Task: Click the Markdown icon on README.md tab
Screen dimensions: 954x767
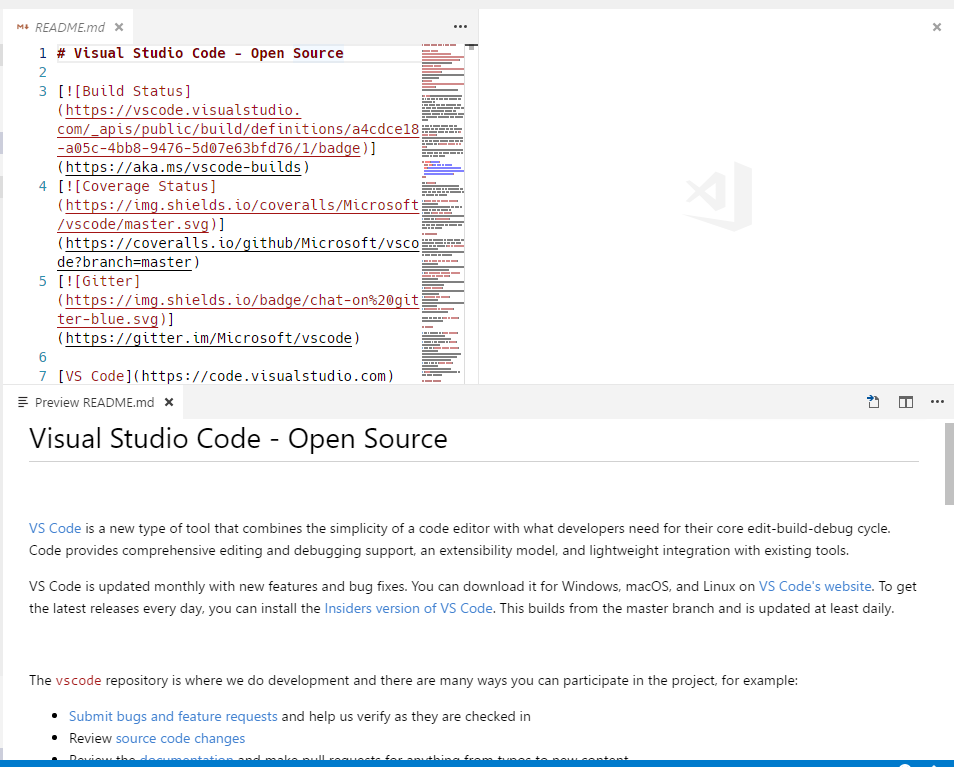Action: [x=25, y=28]
